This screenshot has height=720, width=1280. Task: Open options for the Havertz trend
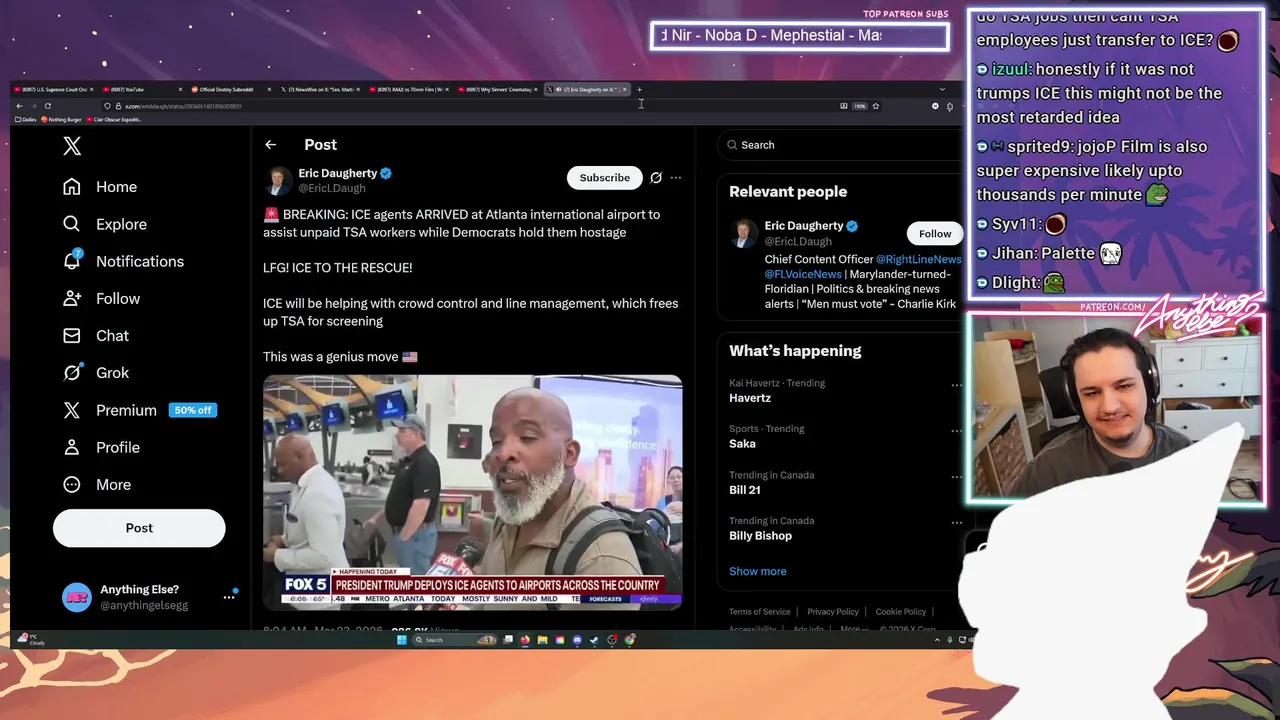pyautogui.click(x=956, y=385)
